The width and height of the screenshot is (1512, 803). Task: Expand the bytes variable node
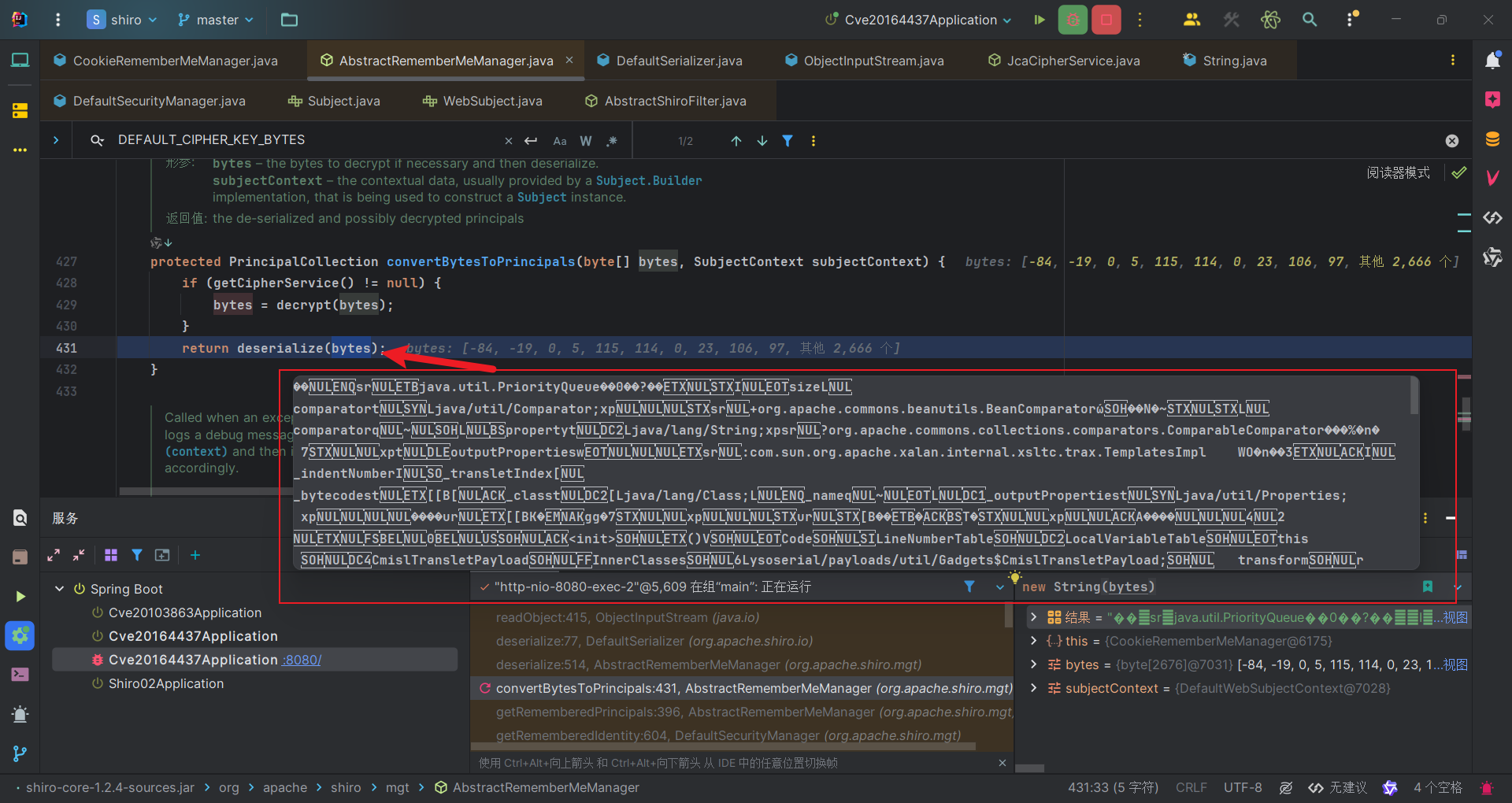(1034, 664)
